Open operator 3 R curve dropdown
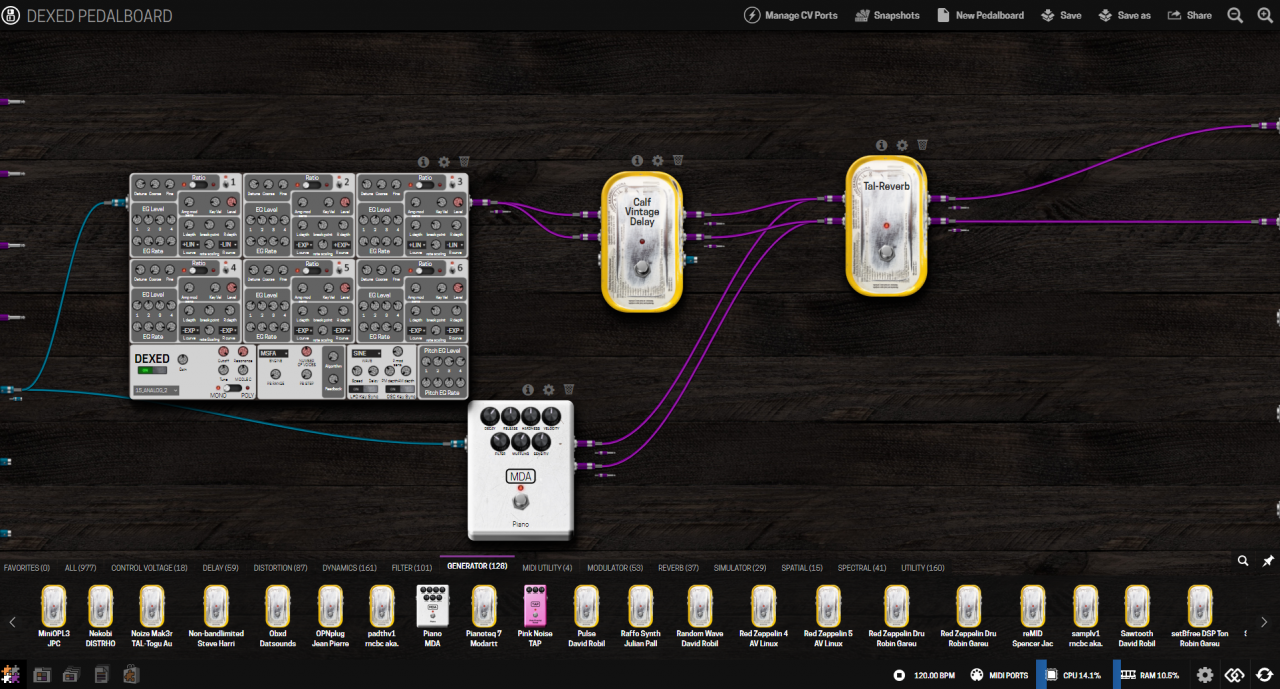Screen dimensions: 1280x689 (x=455, y=245)
